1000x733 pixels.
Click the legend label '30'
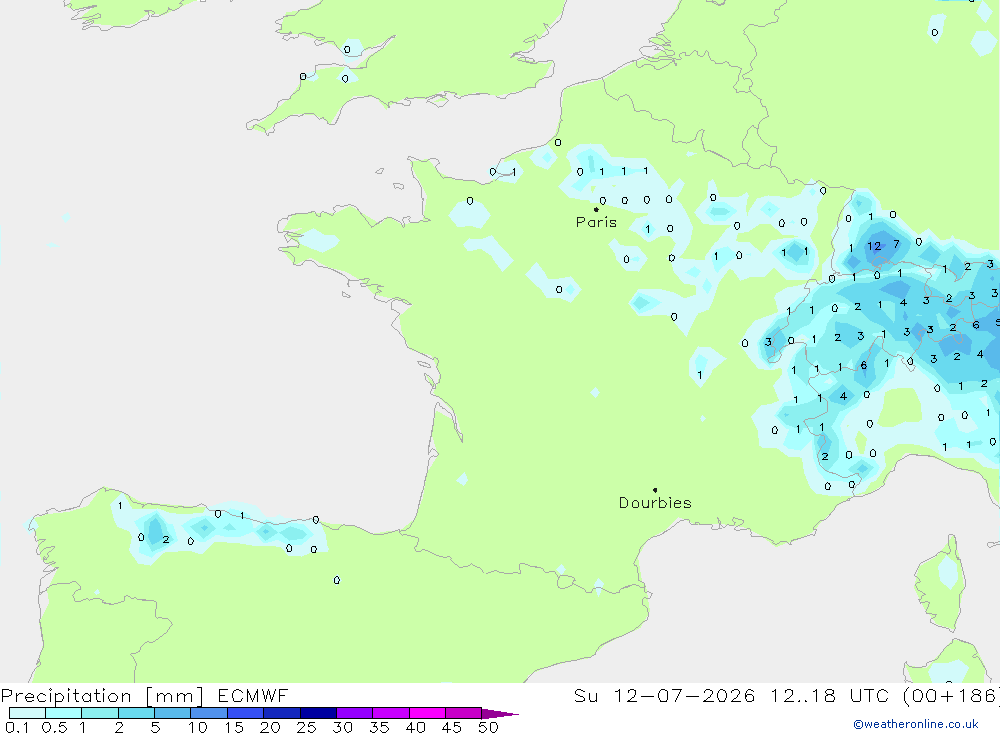click(343, 727)
